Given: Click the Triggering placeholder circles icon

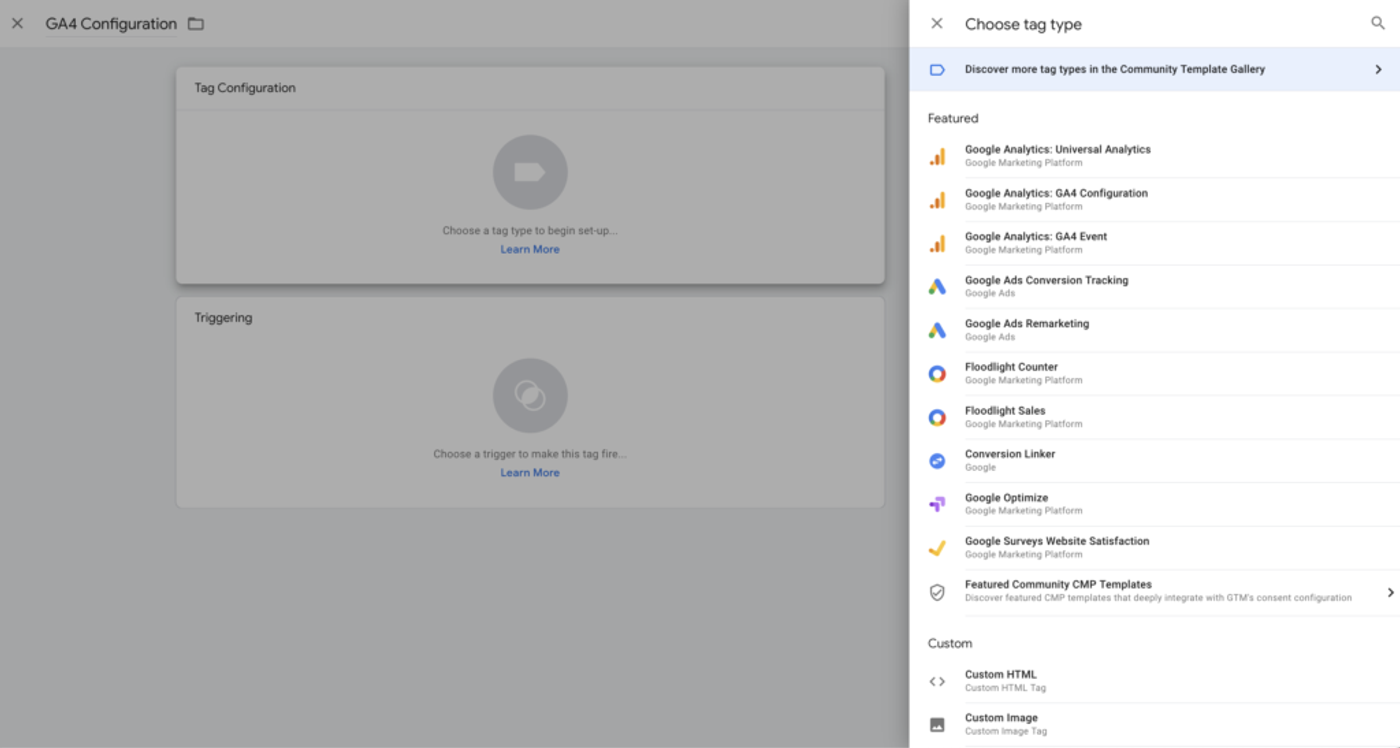Looking at the screenshot, I should coord(530,396).
